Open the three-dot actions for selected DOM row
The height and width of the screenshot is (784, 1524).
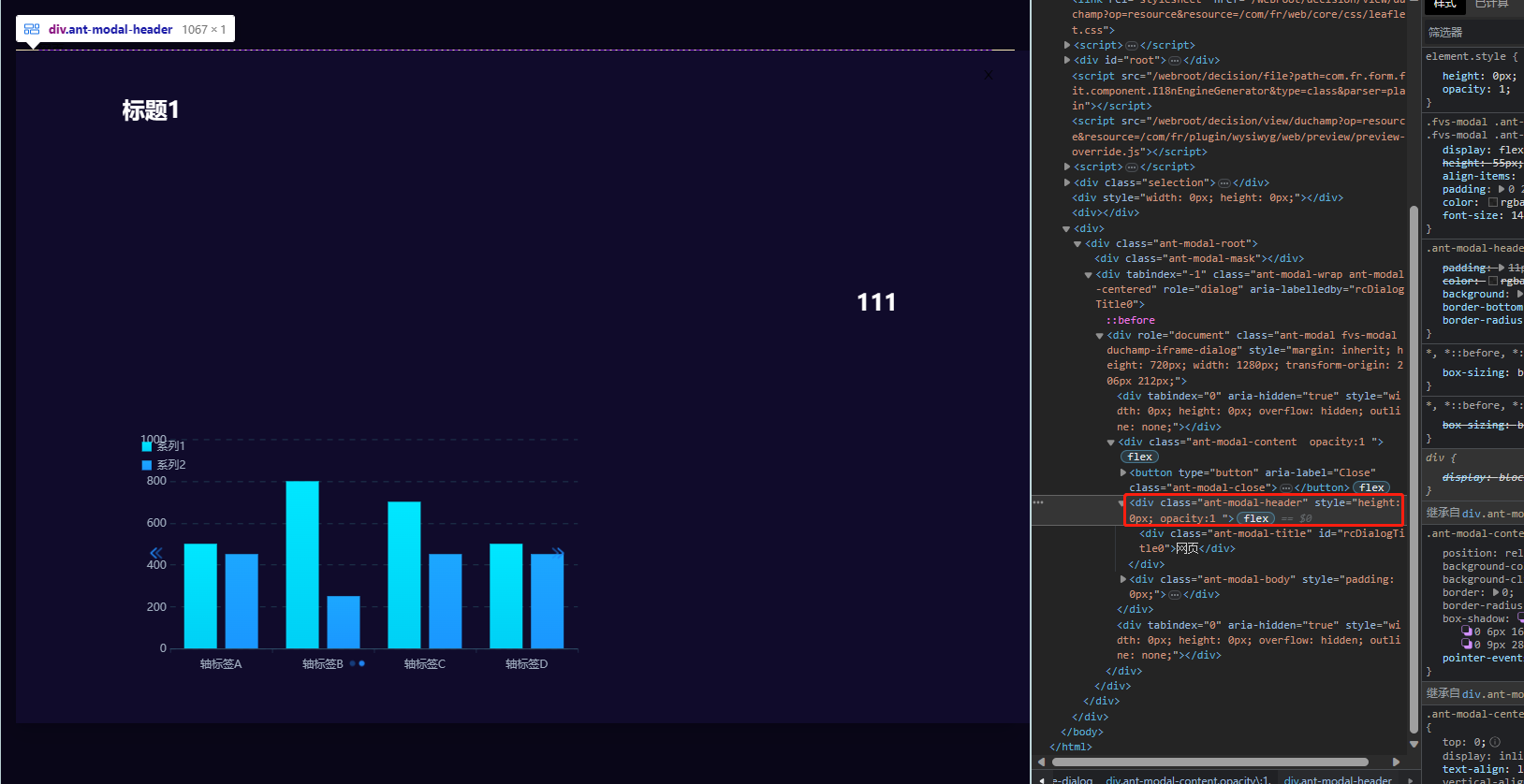1038,502
